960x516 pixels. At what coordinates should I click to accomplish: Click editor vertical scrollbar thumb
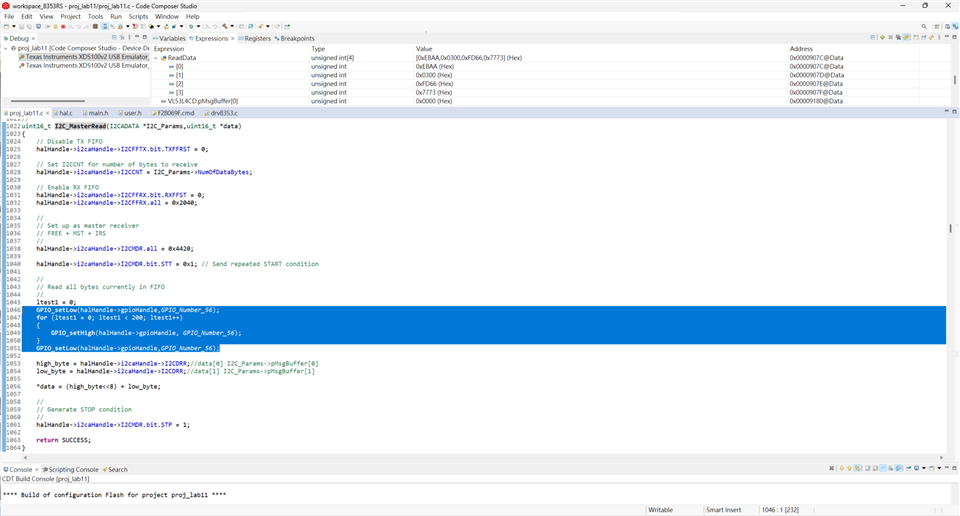tap(950, 228)
